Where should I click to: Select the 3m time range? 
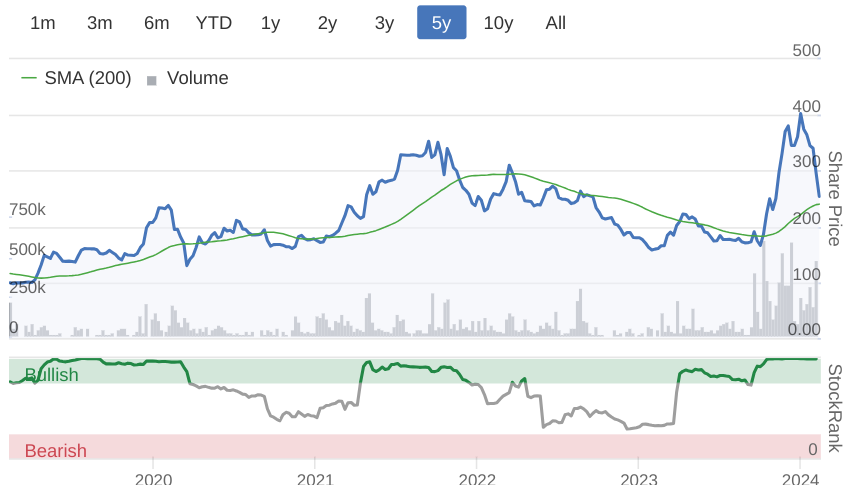100,23
